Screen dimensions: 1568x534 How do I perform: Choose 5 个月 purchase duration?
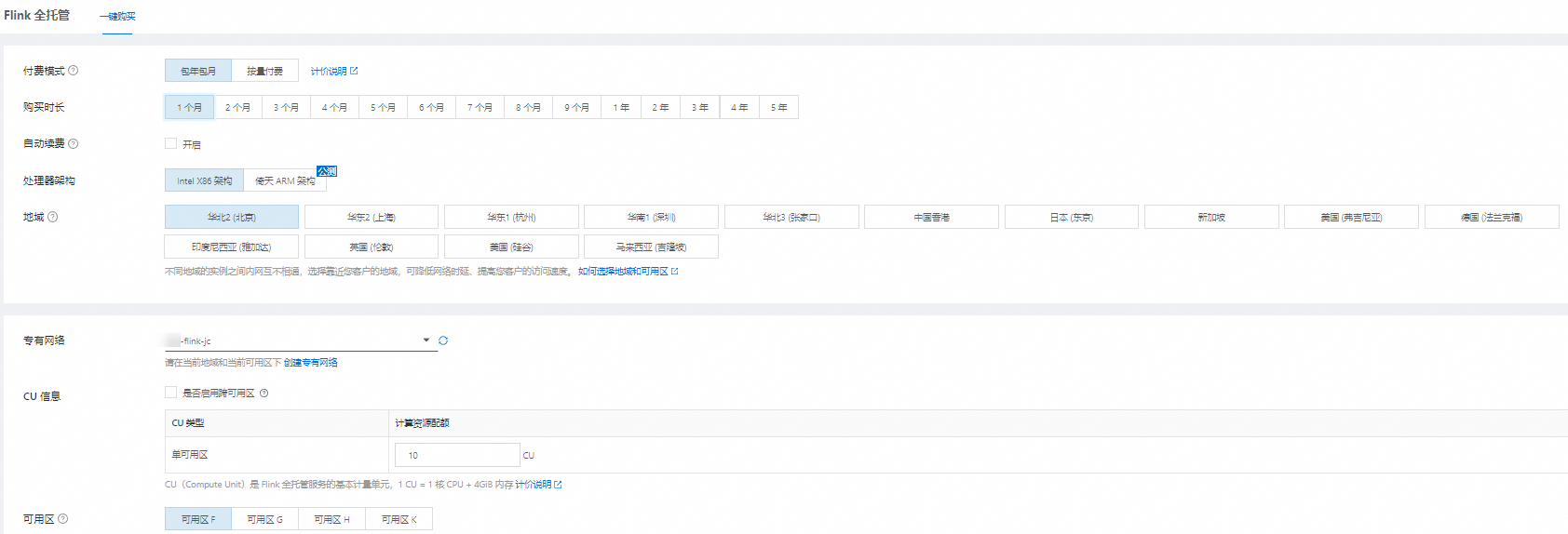click(x=384, y=107)
